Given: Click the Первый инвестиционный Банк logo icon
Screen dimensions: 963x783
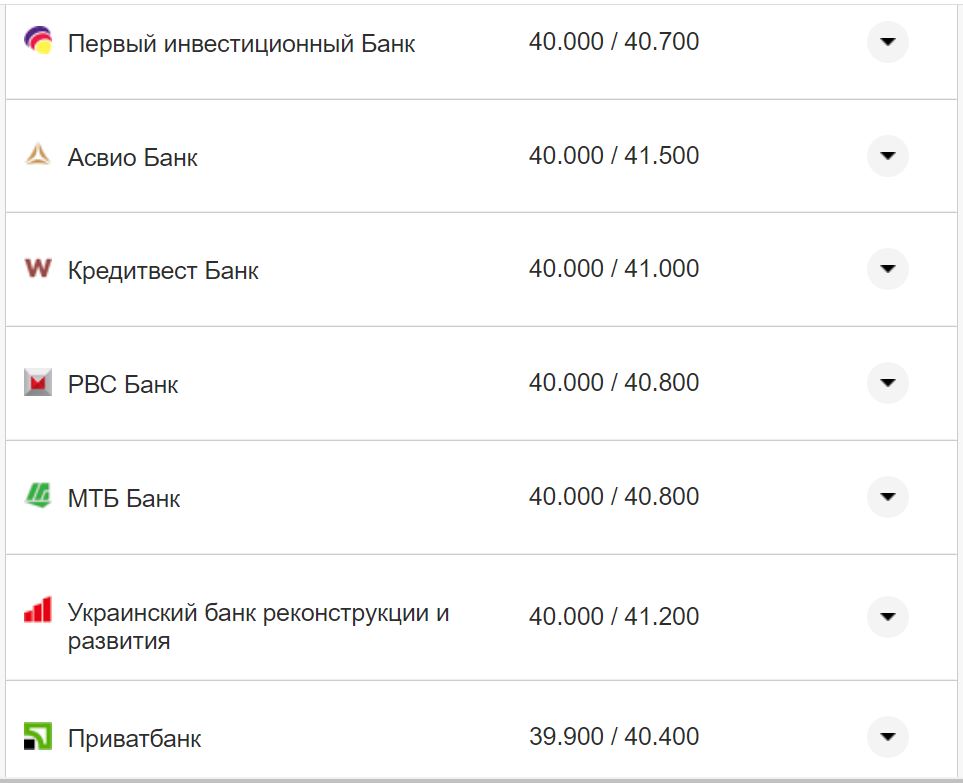Looking at the screenshot, I should (38, 42).
